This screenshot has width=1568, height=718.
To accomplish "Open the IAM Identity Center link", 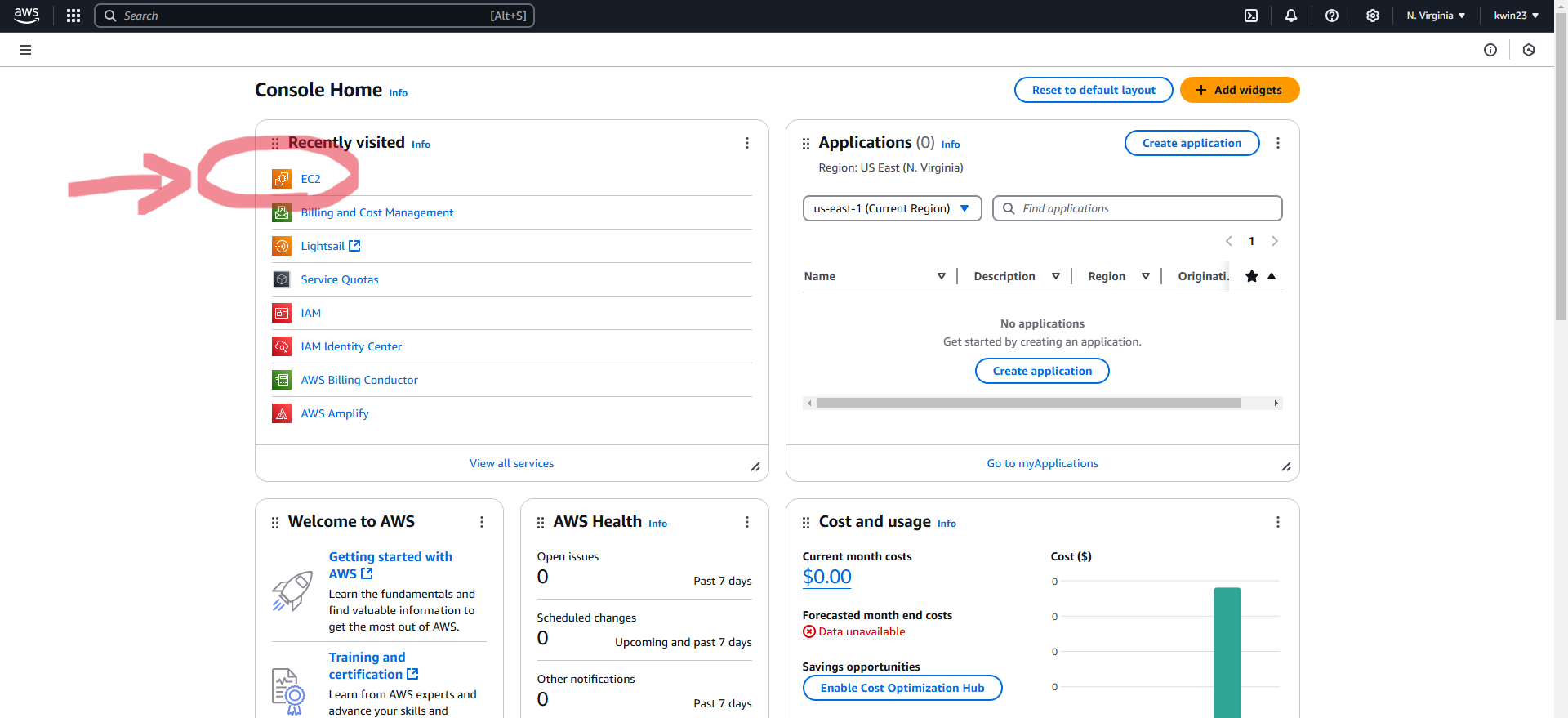I will tap(351, 346).
